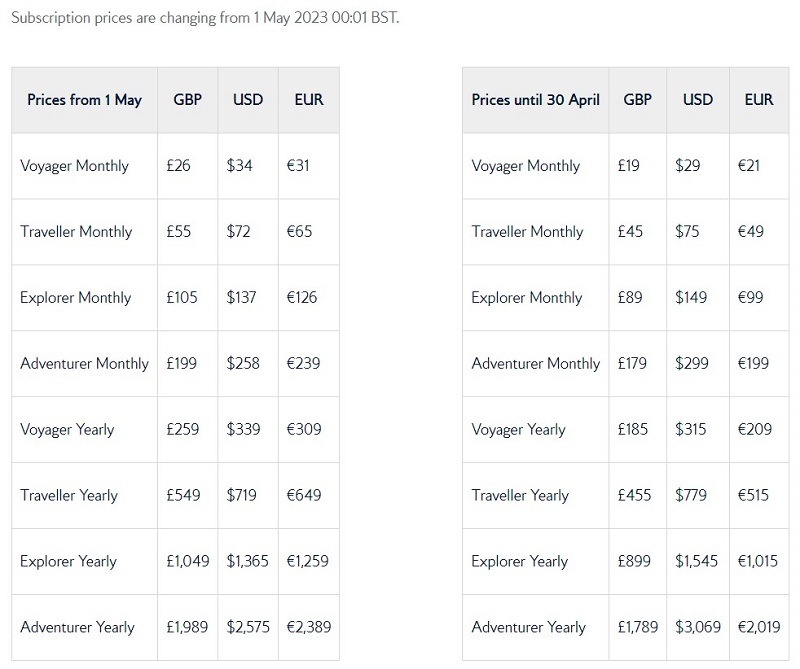This screenshot has width=800, height=669.
Task: Select the old Traveller Monthly $75 price
Action: 687,232
